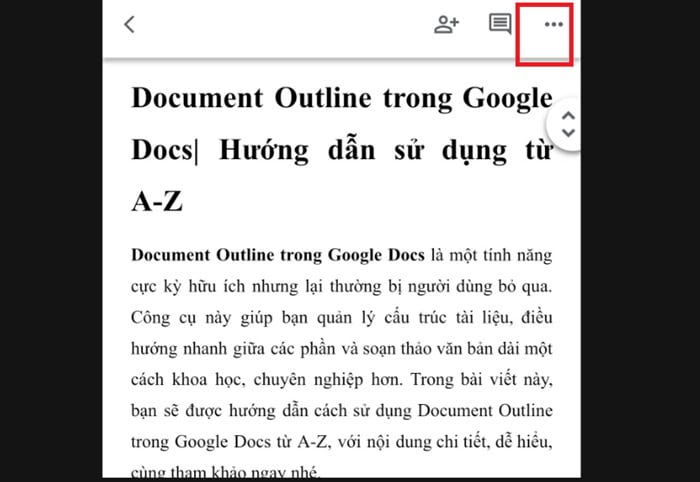Click line starting "cách khoa học, chuyên nghiệp"

[x=342, y=380]
